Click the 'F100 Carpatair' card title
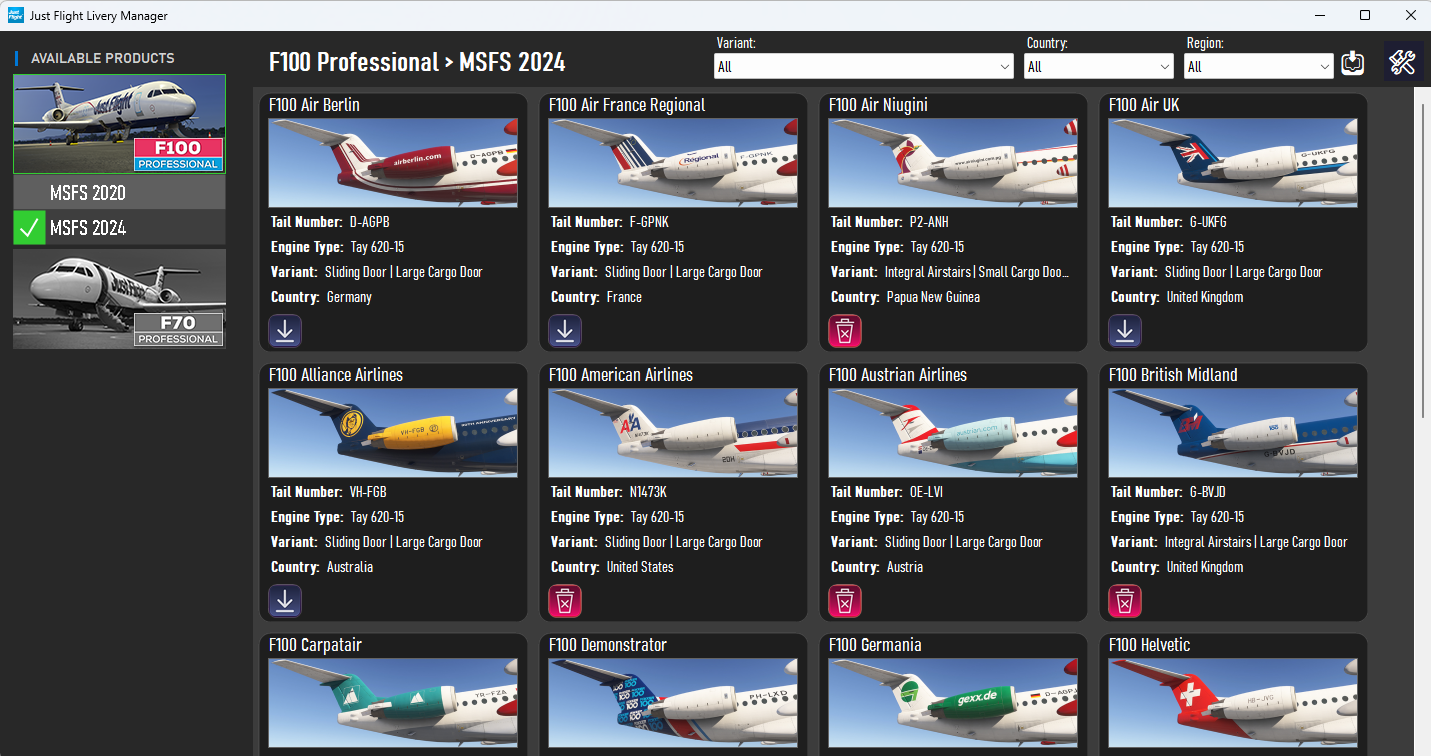1431x756 pixels. (x=315, y=645)
